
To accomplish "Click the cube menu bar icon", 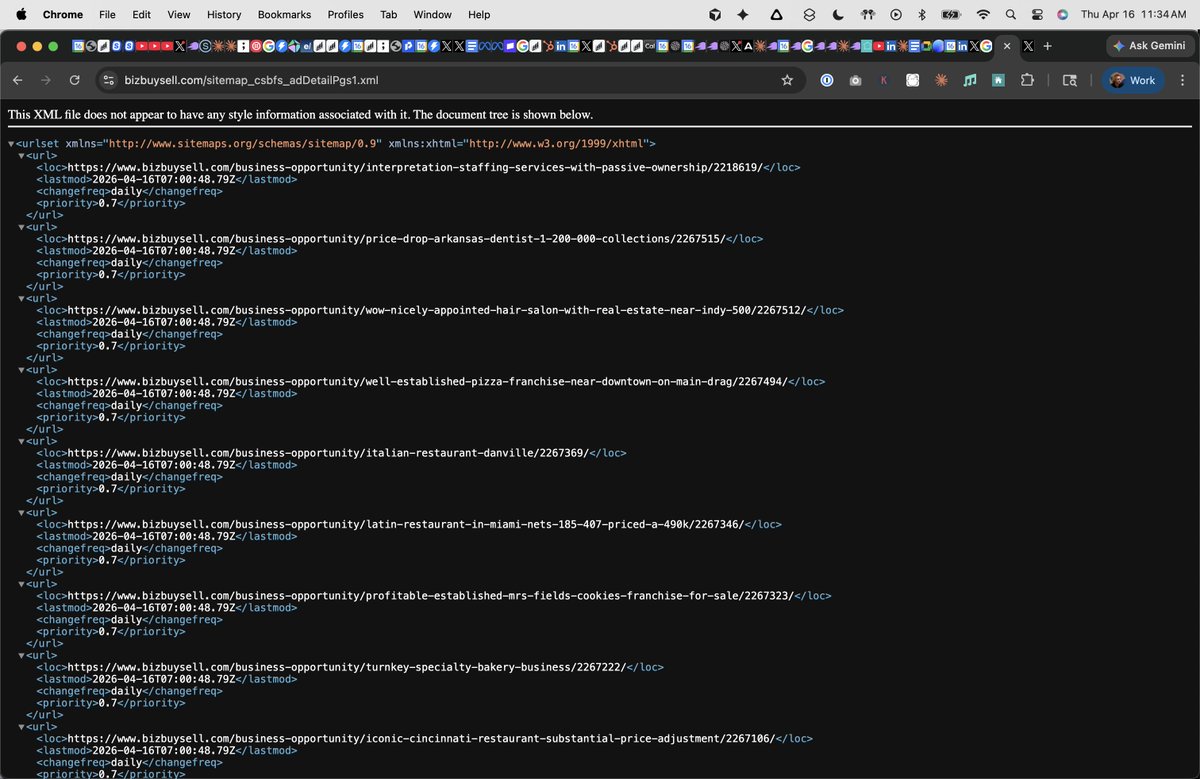I will pos(715,14).
